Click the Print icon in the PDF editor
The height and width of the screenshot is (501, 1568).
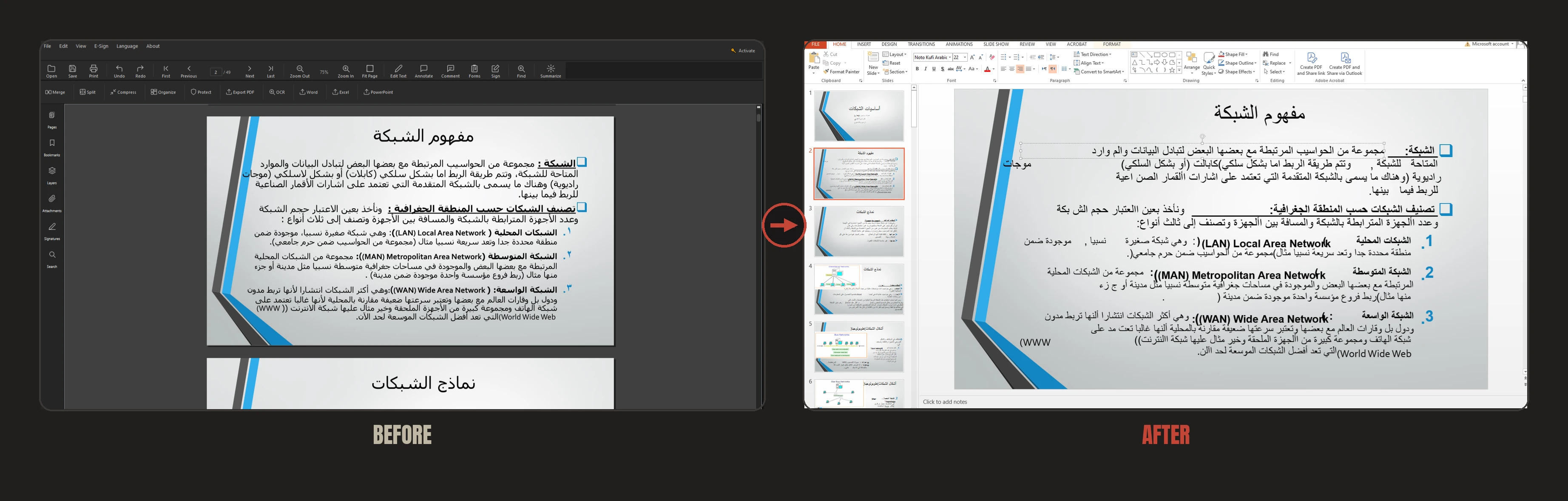(x=93, y=71)
